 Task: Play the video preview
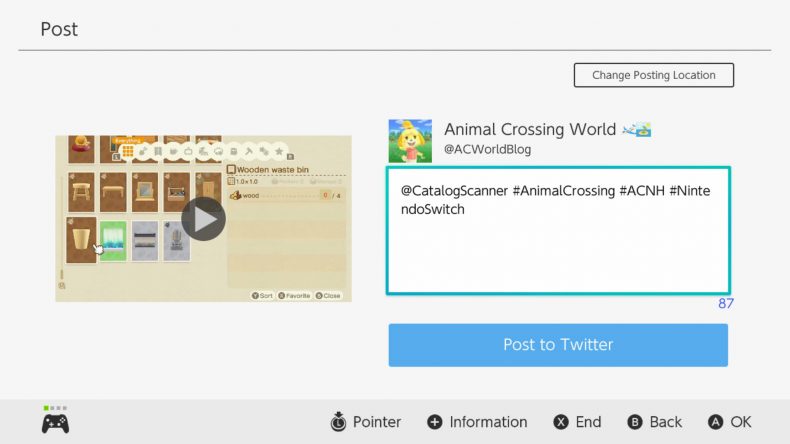click(x=203, y=219)
